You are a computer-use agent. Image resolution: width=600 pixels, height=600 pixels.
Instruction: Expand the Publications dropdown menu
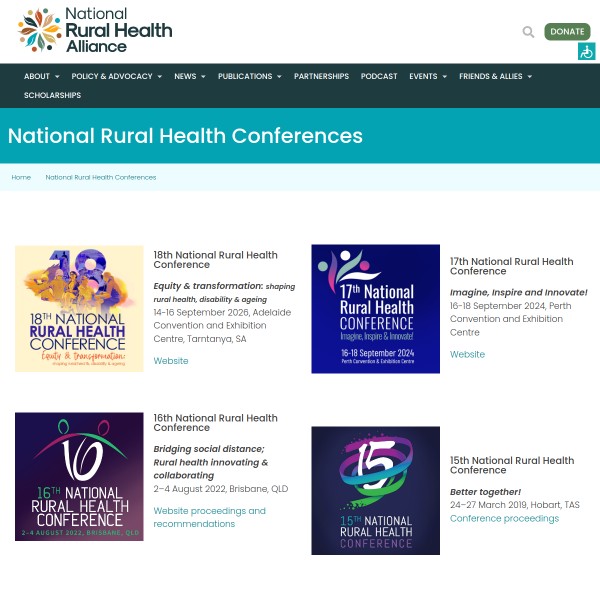[x=249, y=76]
